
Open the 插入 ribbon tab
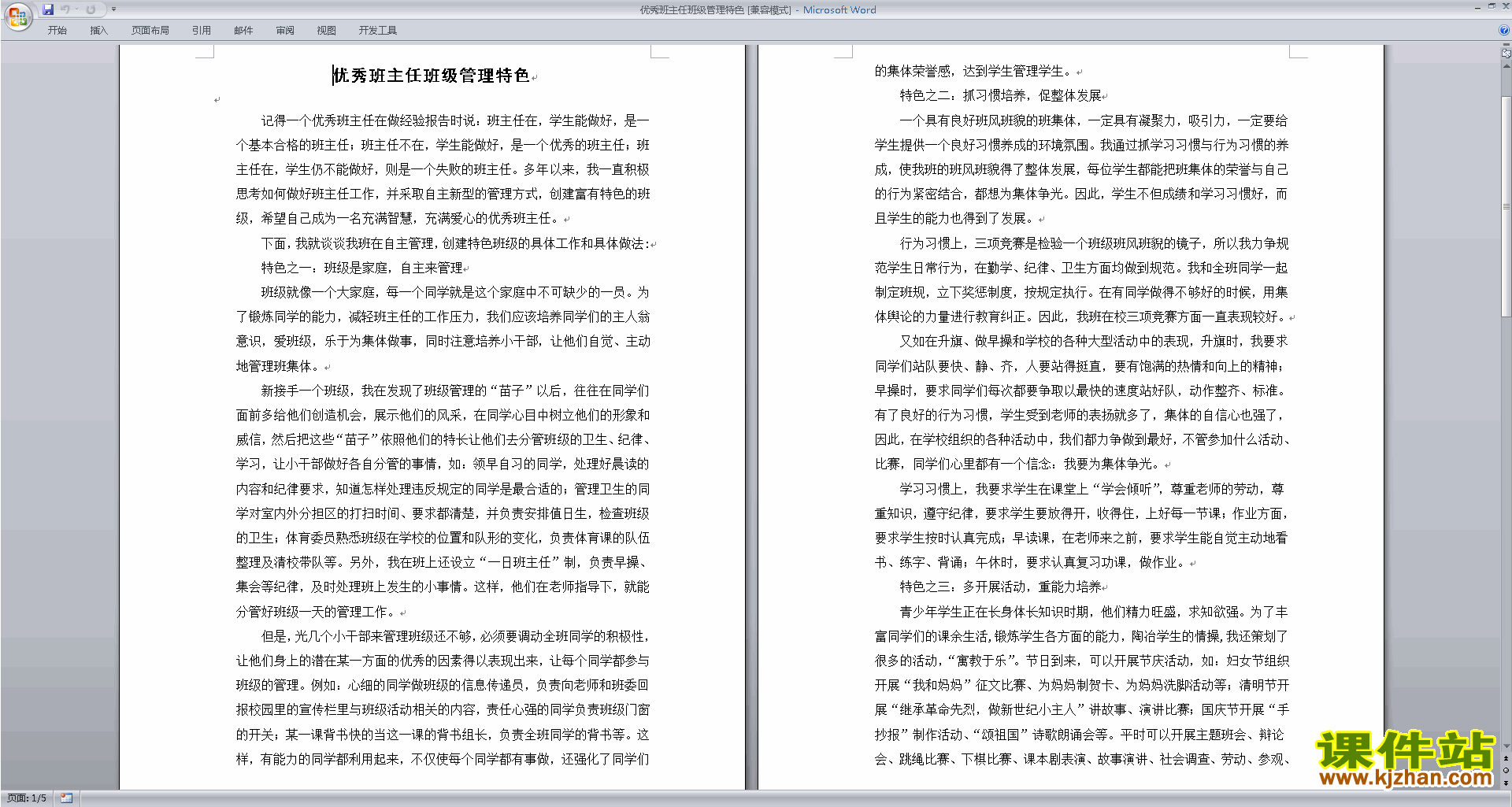[x=98, y=30]
